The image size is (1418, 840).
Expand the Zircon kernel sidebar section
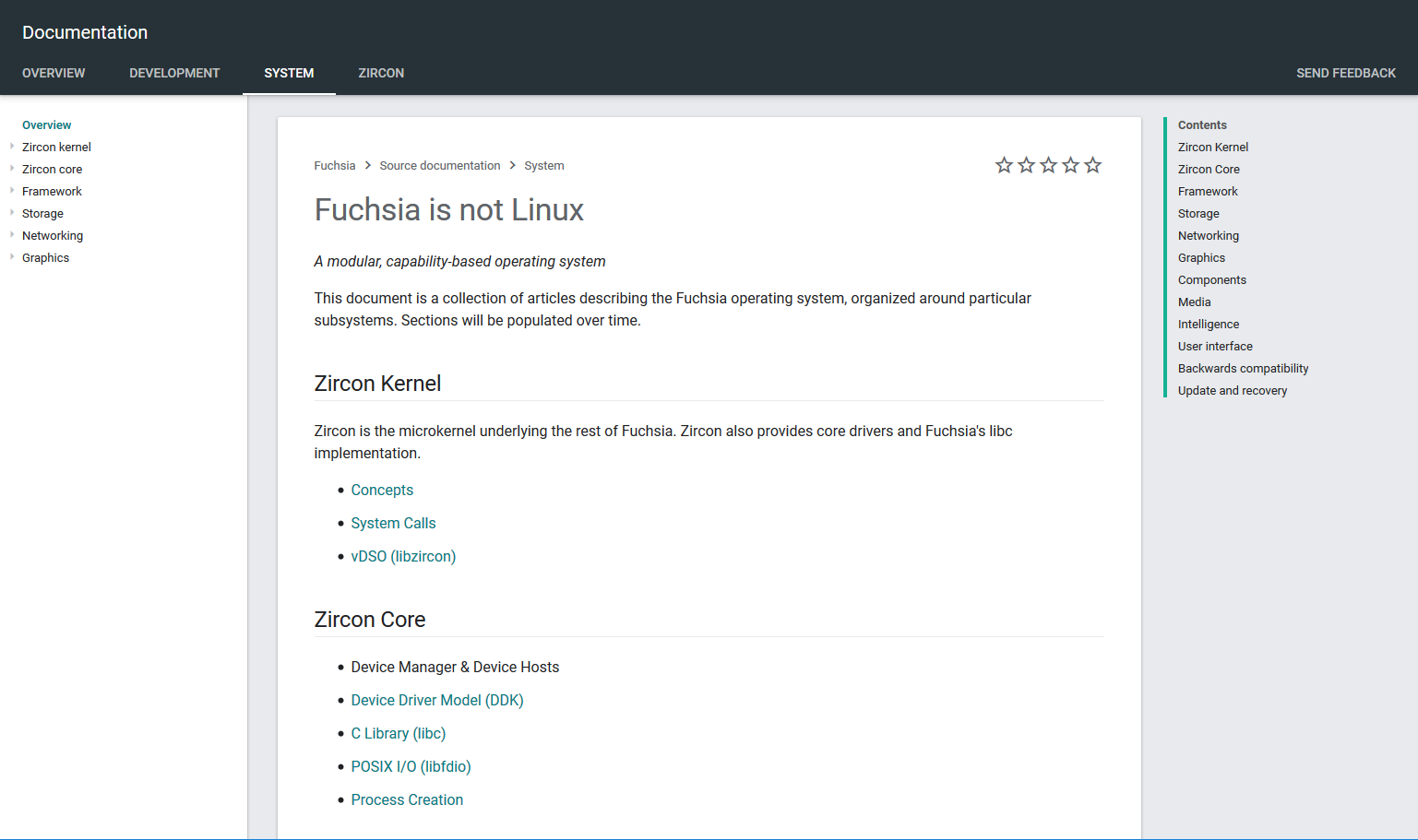point(12,146)
